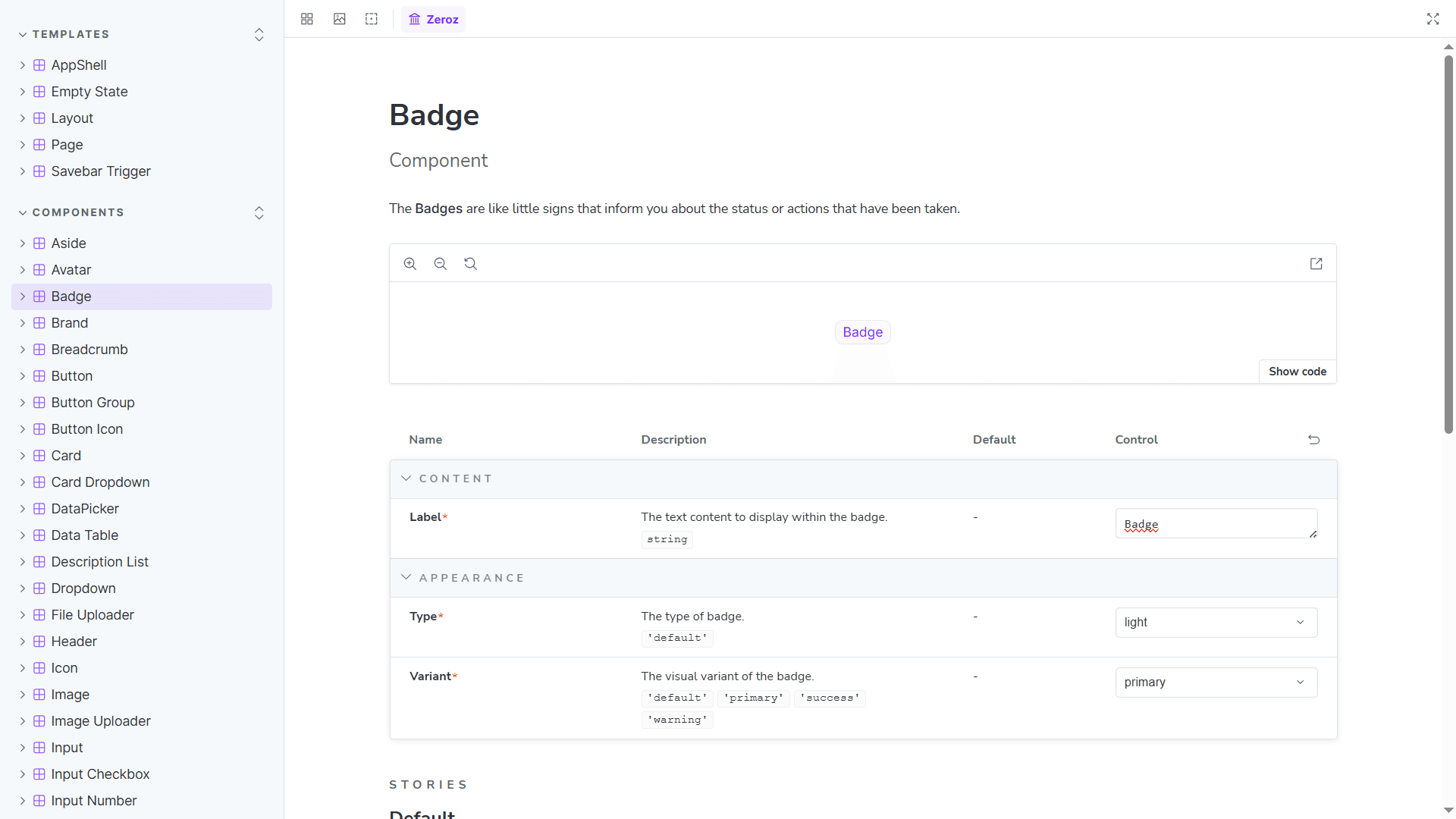This screenshot has width=1456, height=819.
Task: Toggle the outline/measure toolbar icon
Action: [372, 19]
